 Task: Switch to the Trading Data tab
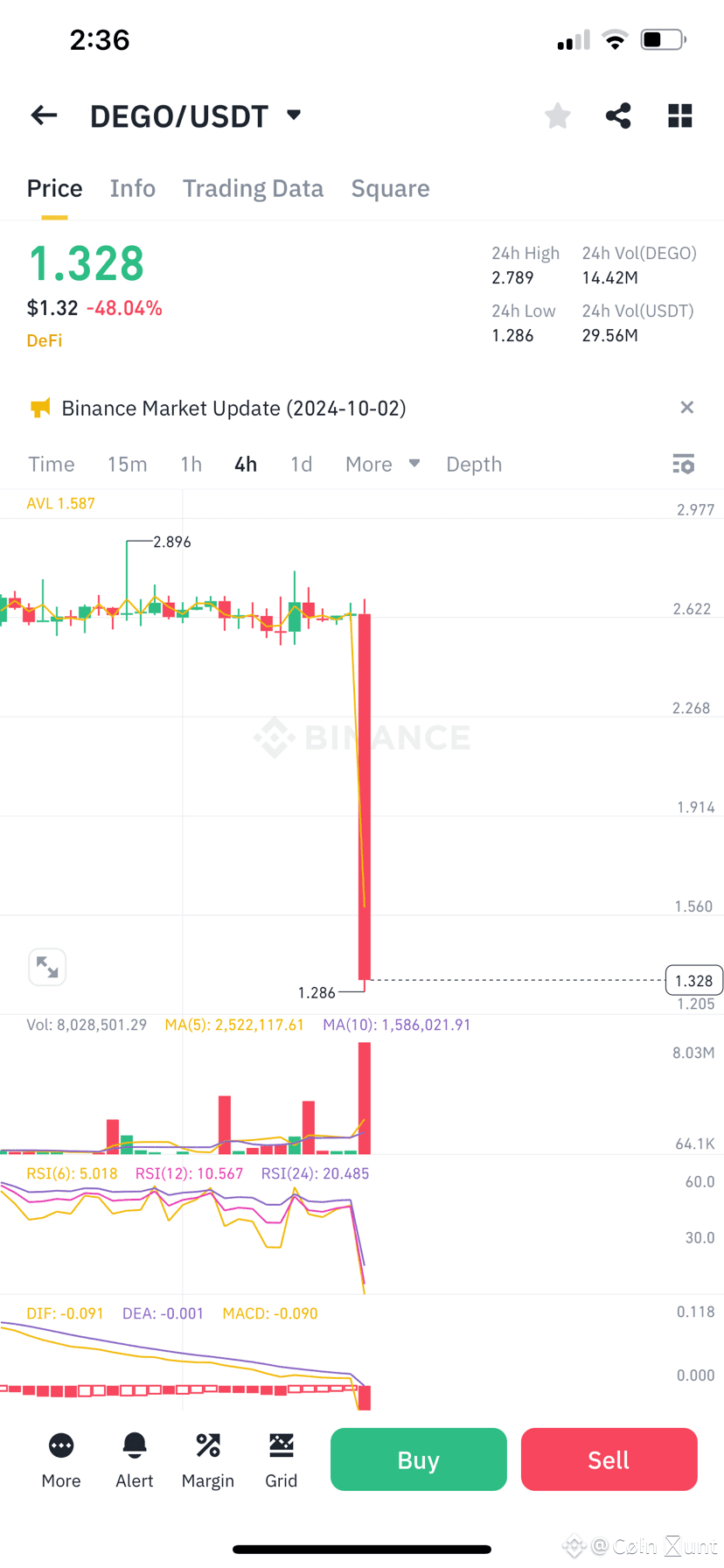[253, 188]
